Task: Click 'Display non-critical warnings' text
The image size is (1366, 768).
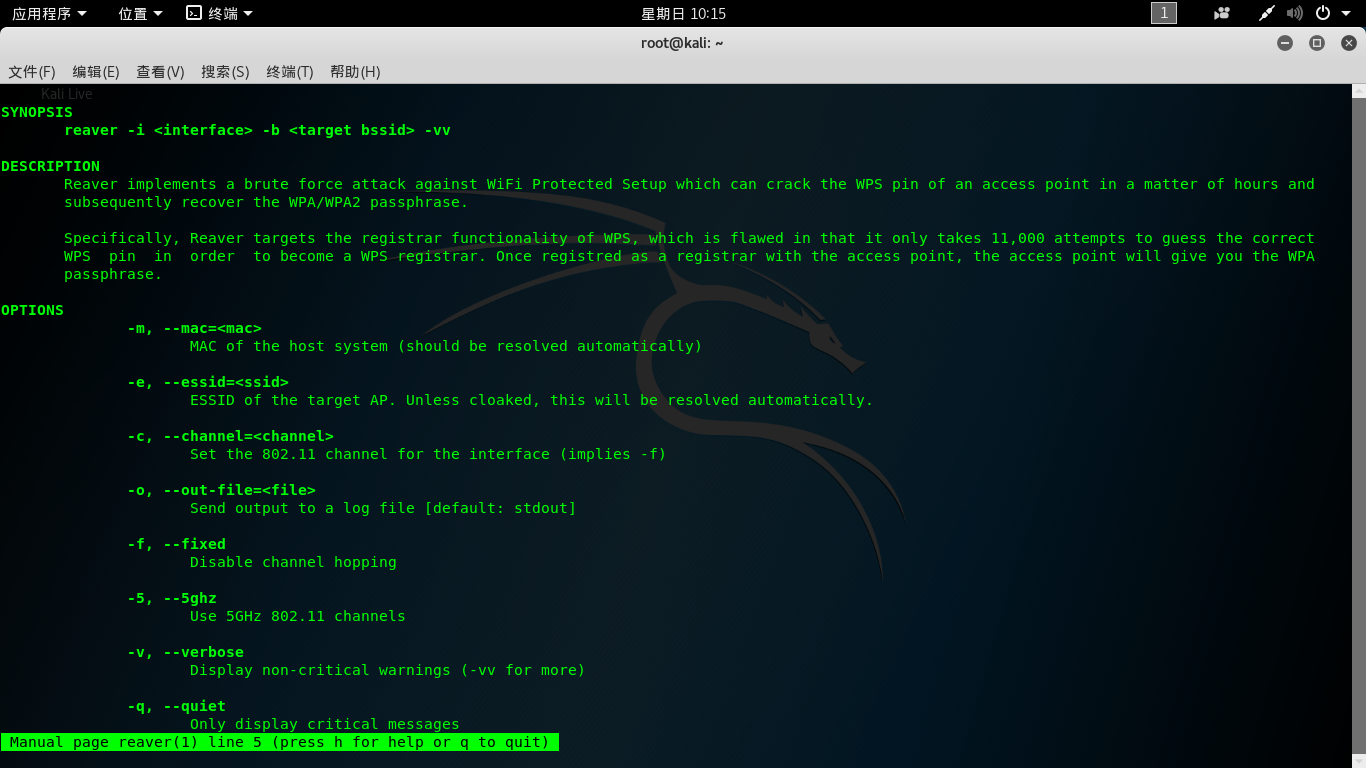Action: [387, 670]
